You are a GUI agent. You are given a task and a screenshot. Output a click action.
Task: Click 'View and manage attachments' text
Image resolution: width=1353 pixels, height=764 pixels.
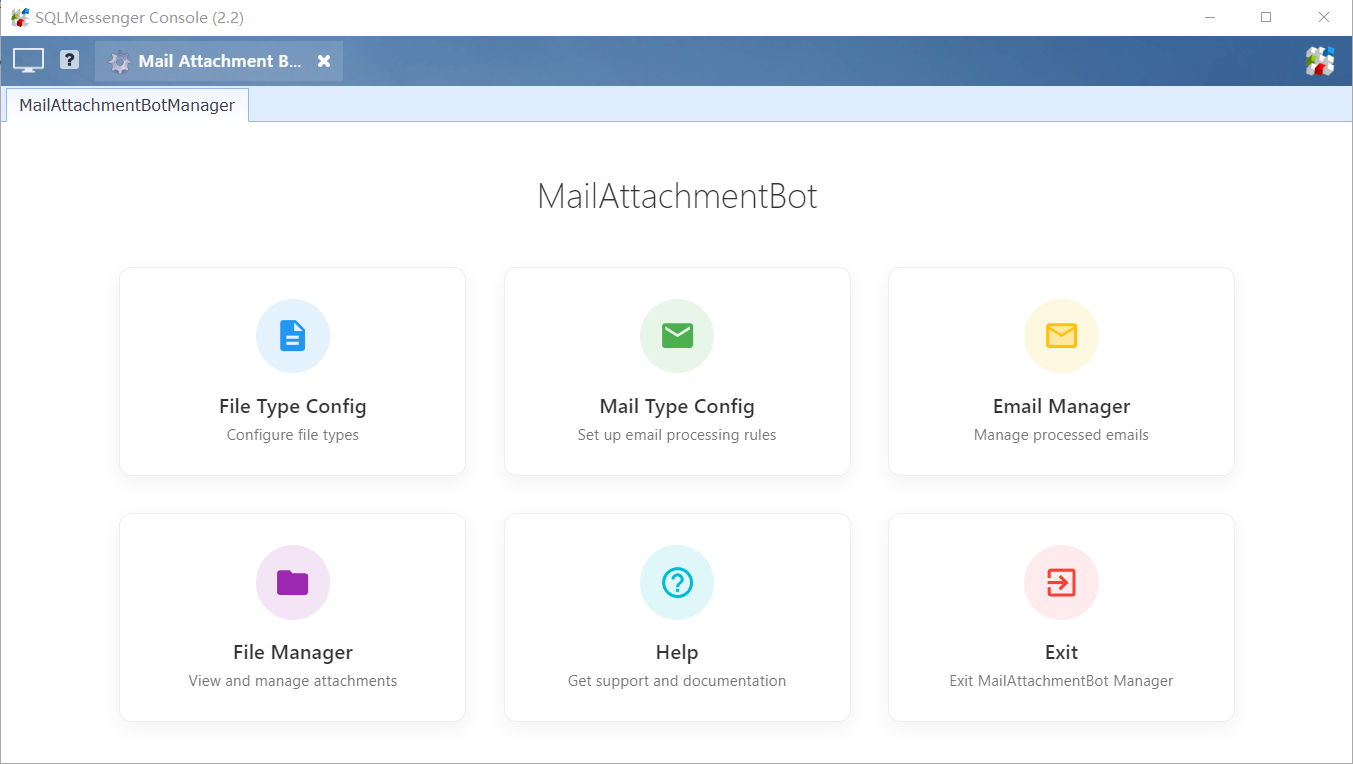click(293, 681)
